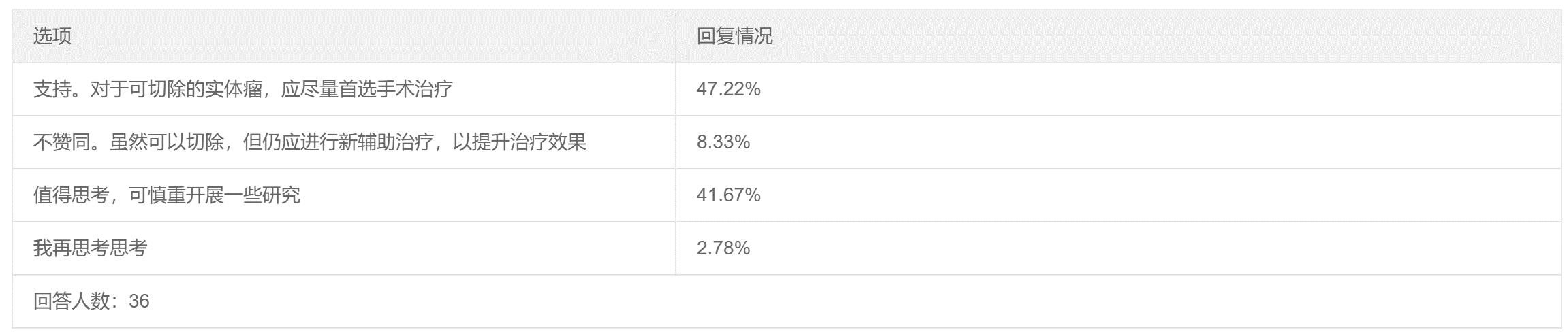Screen dimensions: 1568x332
Task: Click the 41.67% response value
Action: pyautogui.click(x=728, y=195)
